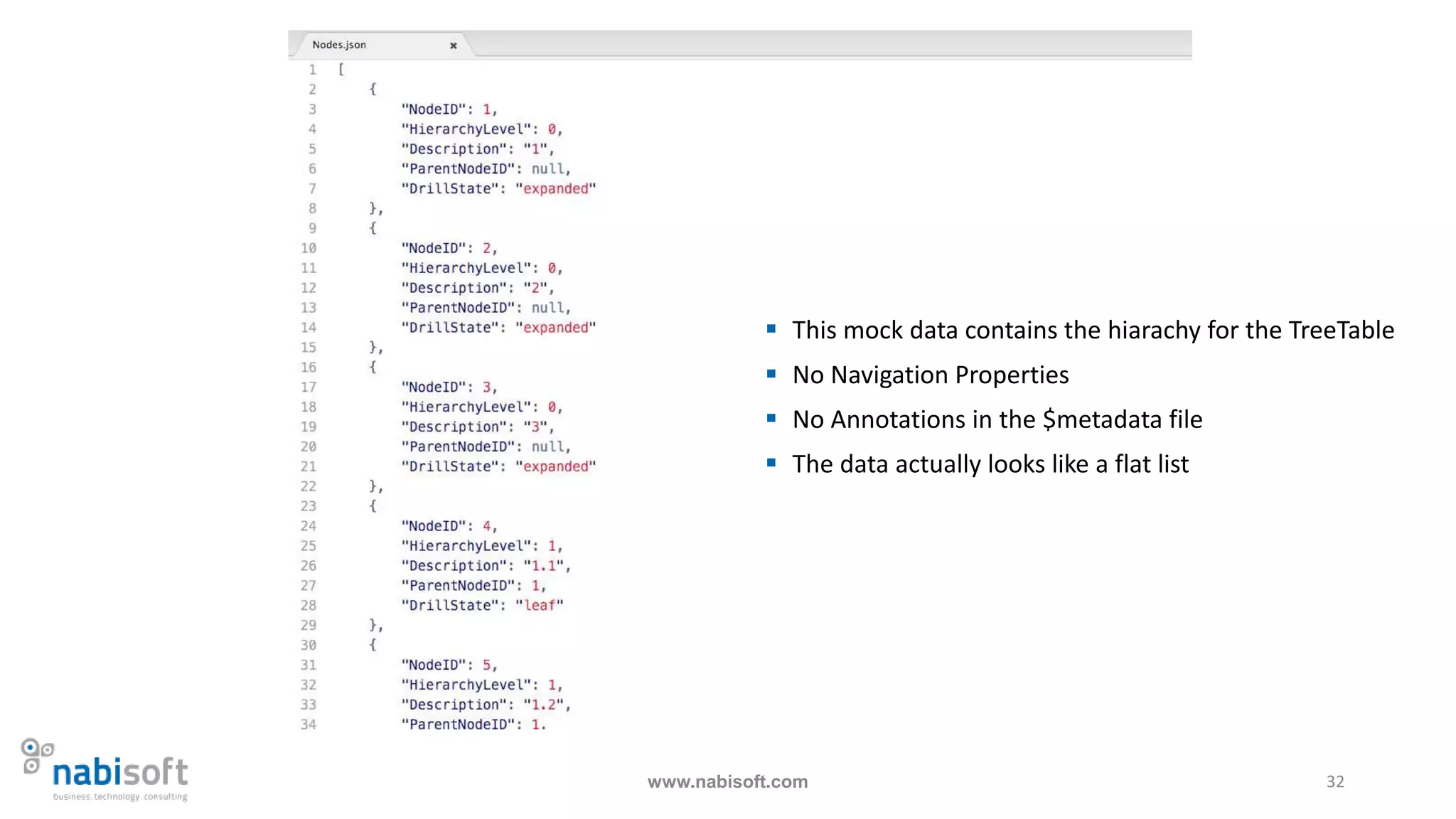Click line number 1 in the gutter

[x=312, y=70]
